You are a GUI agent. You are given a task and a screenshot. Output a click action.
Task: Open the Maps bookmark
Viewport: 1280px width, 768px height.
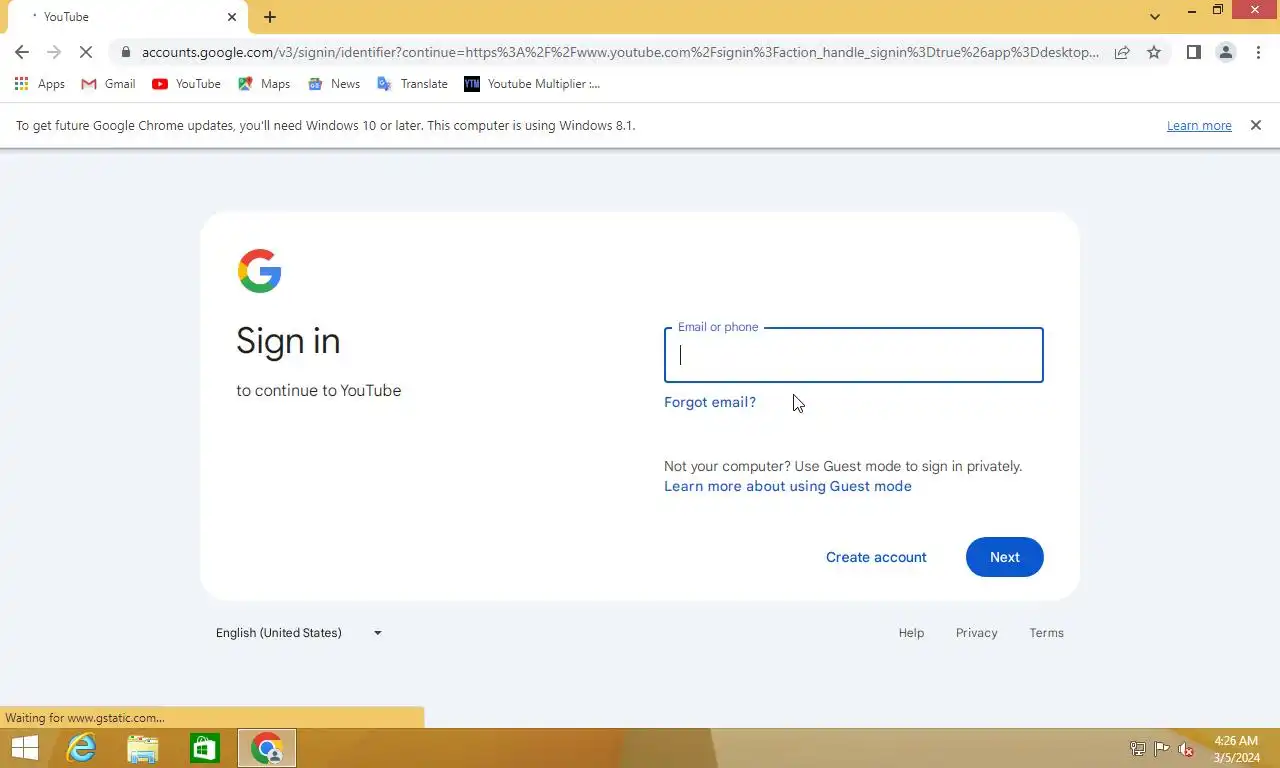click(x=264, y=84)
